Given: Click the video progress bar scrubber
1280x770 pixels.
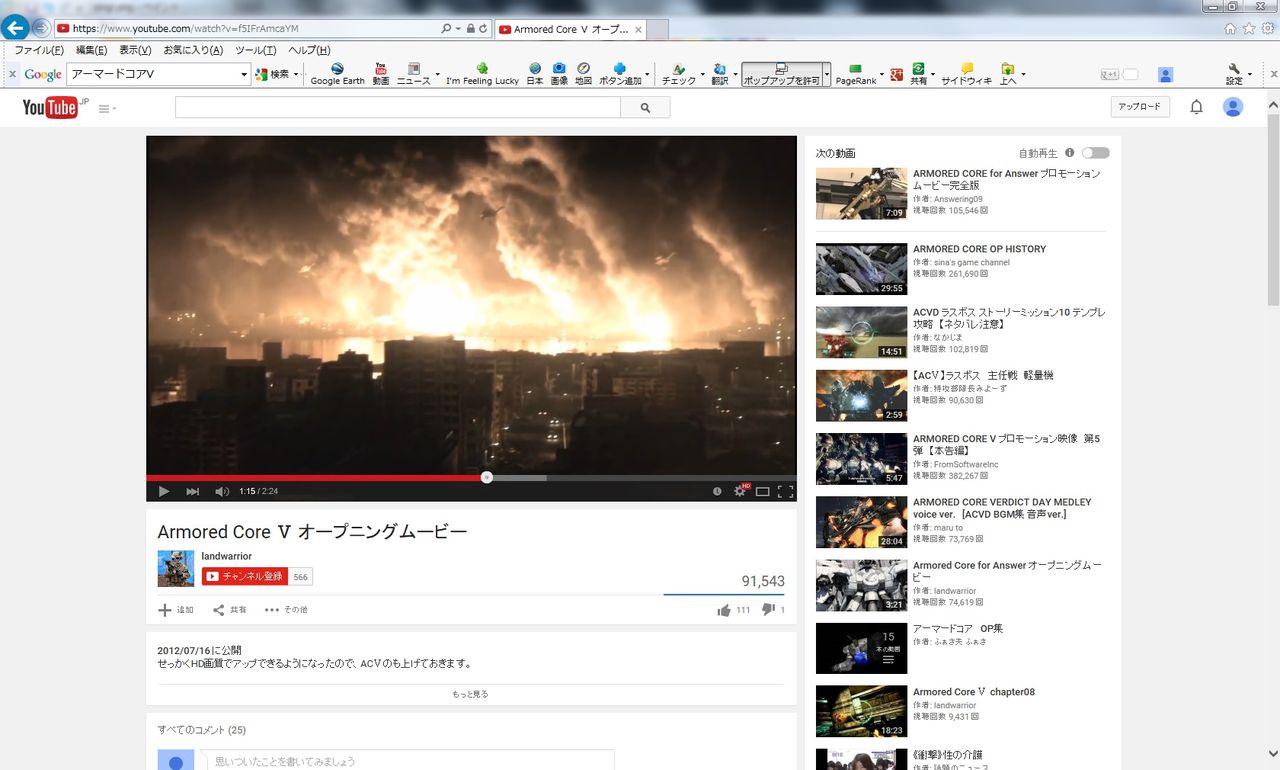Looking at the screenshot, I should coord(486,477).
